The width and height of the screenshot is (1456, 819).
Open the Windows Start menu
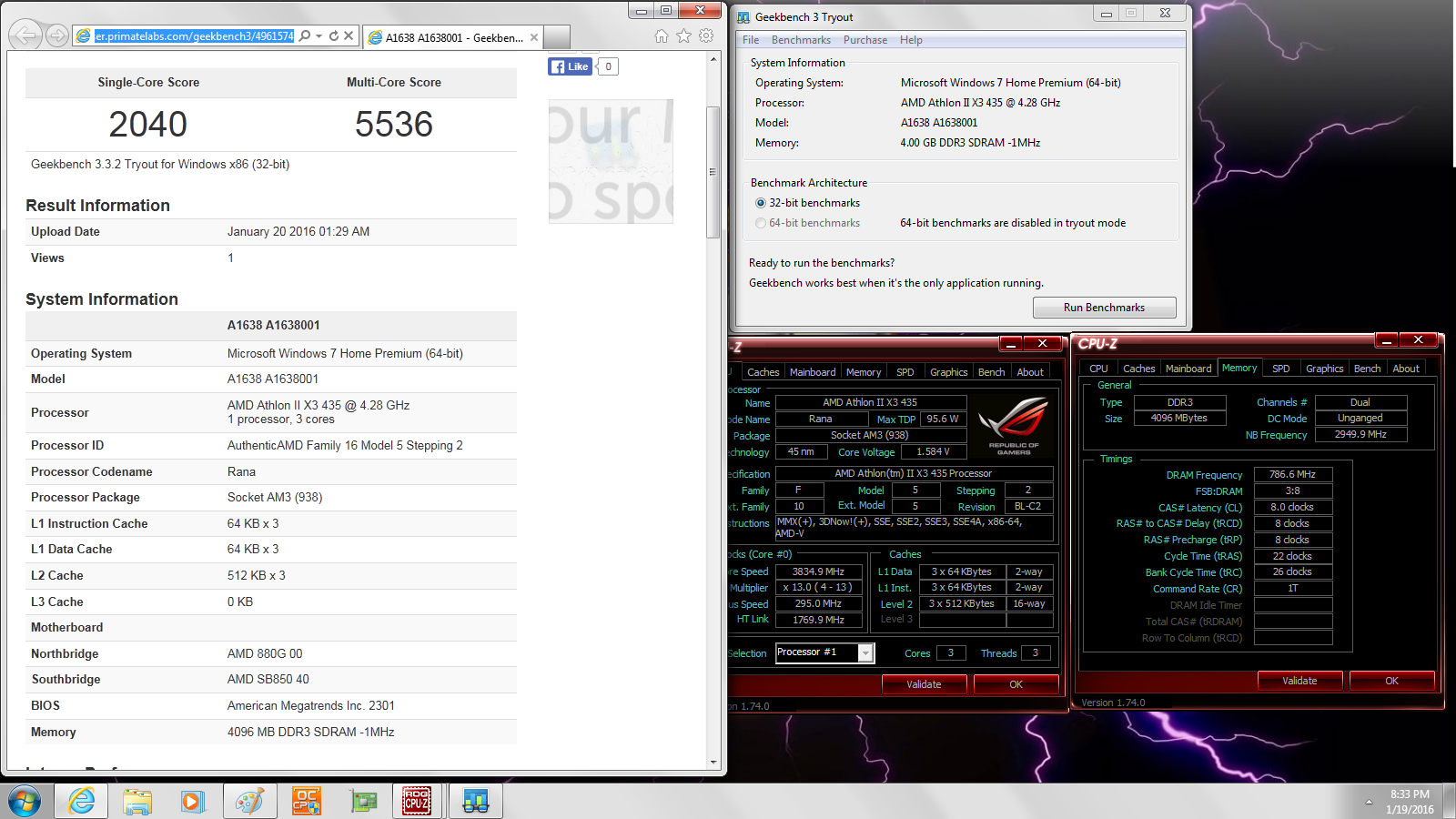[25, 802]
